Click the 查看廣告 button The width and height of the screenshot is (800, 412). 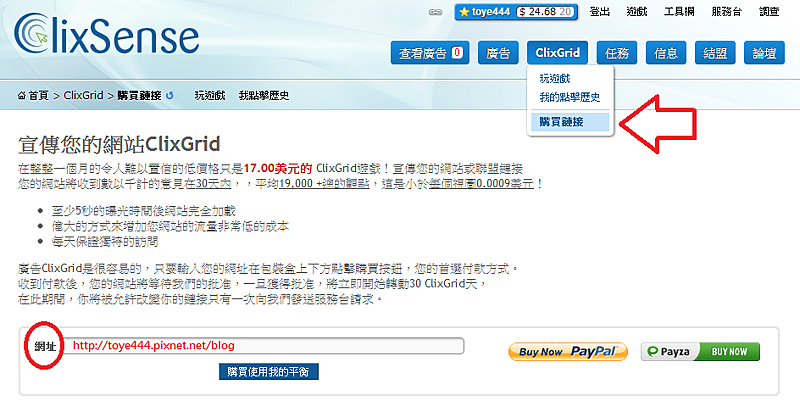coord(430,53)
